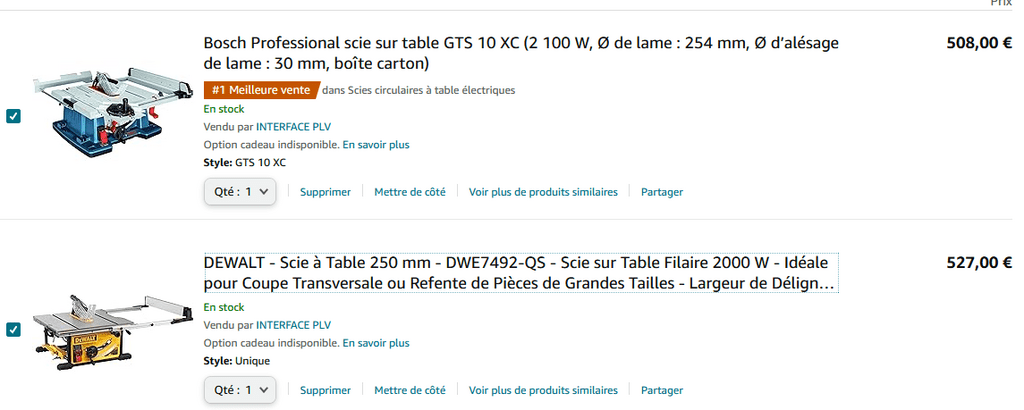The width and height of the screenshot is (1024, 410).
Task: Select Mettre de côté for DEWALT saw
Action: [x=410, y=390]
